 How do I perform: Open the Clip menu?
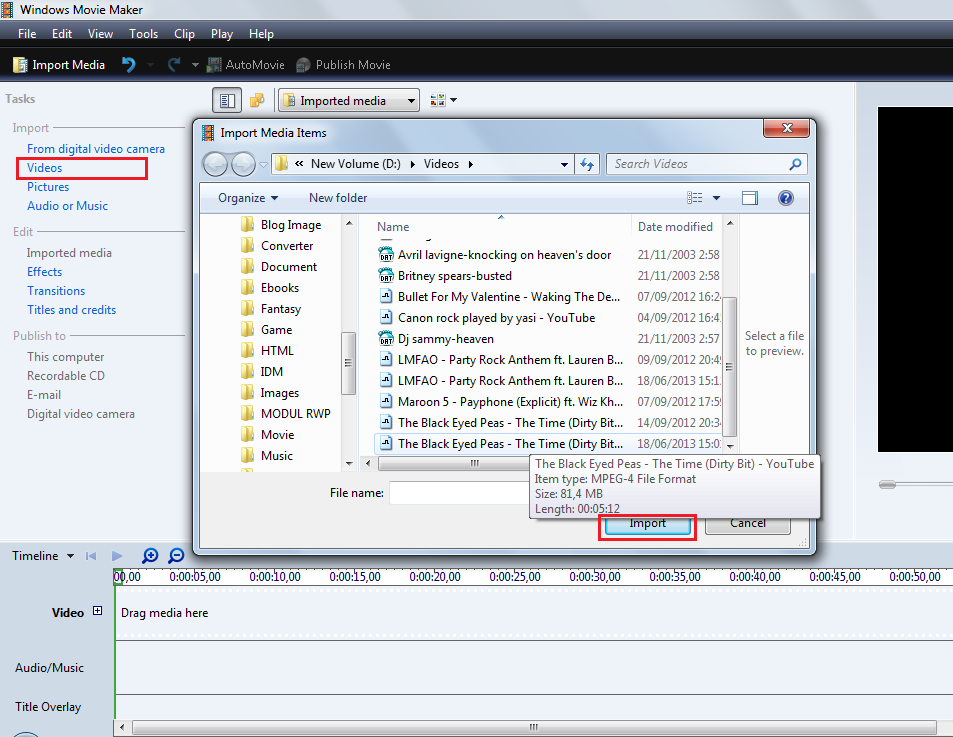pyautogui.click(x=184, y=34)
